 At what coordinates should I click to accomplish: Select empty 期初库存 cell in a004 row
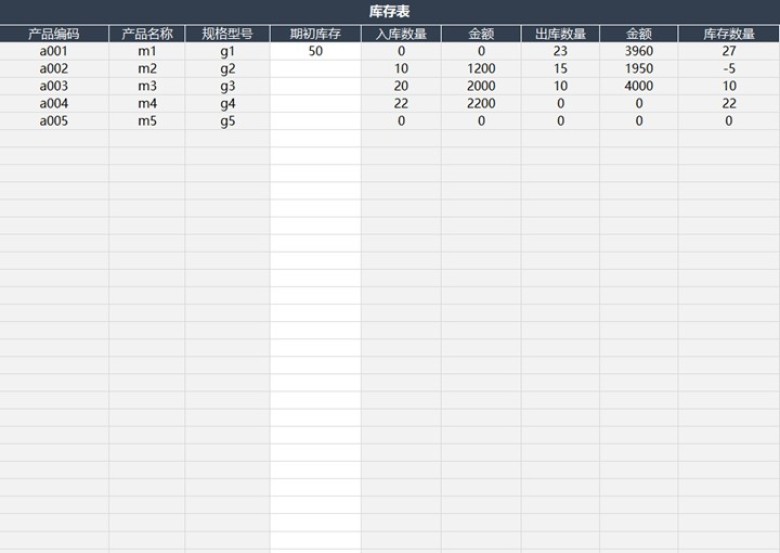tap(315, 103)
